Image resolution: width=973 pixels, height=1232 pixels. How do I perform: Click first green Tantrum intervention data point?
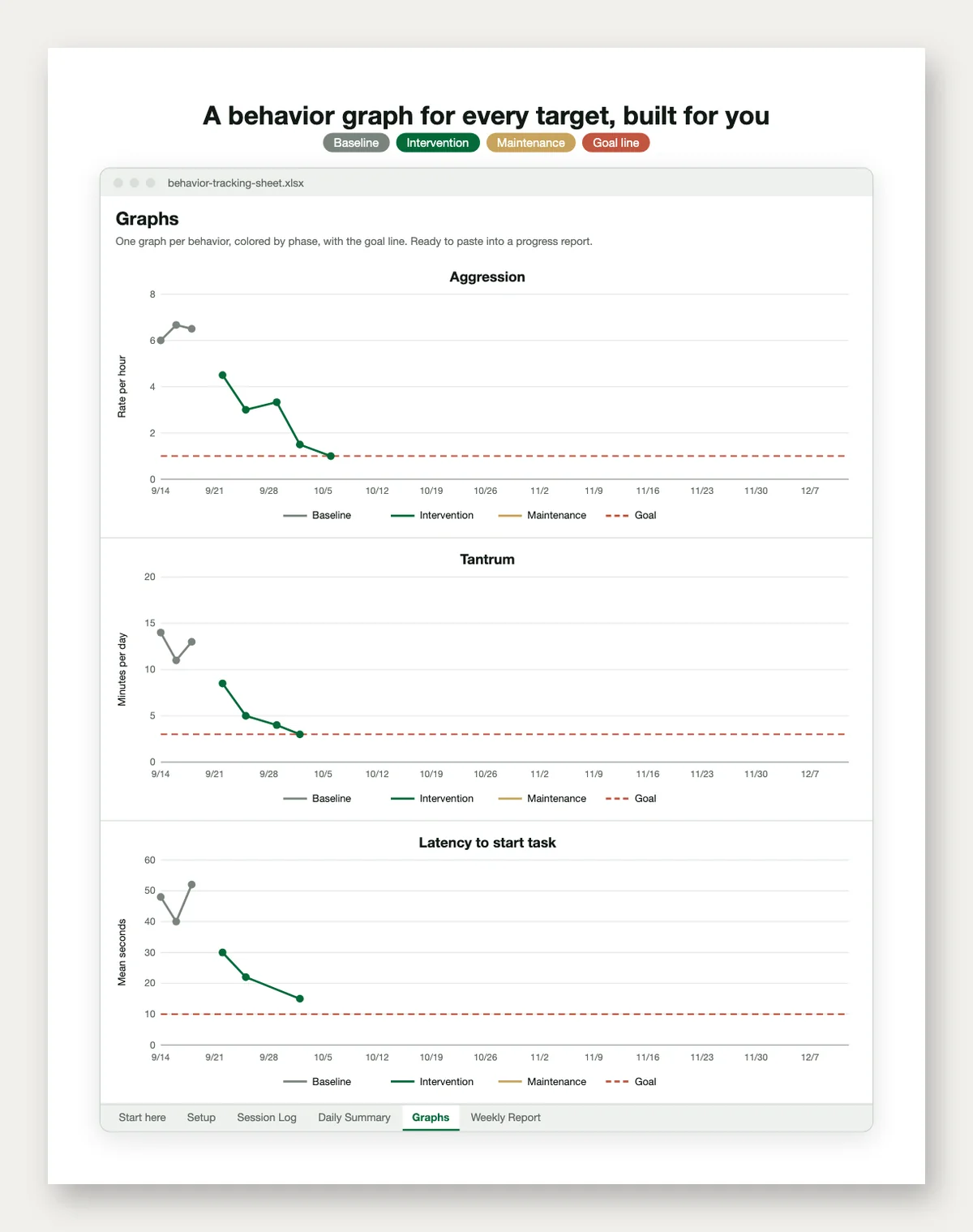(x=222, y=684)
